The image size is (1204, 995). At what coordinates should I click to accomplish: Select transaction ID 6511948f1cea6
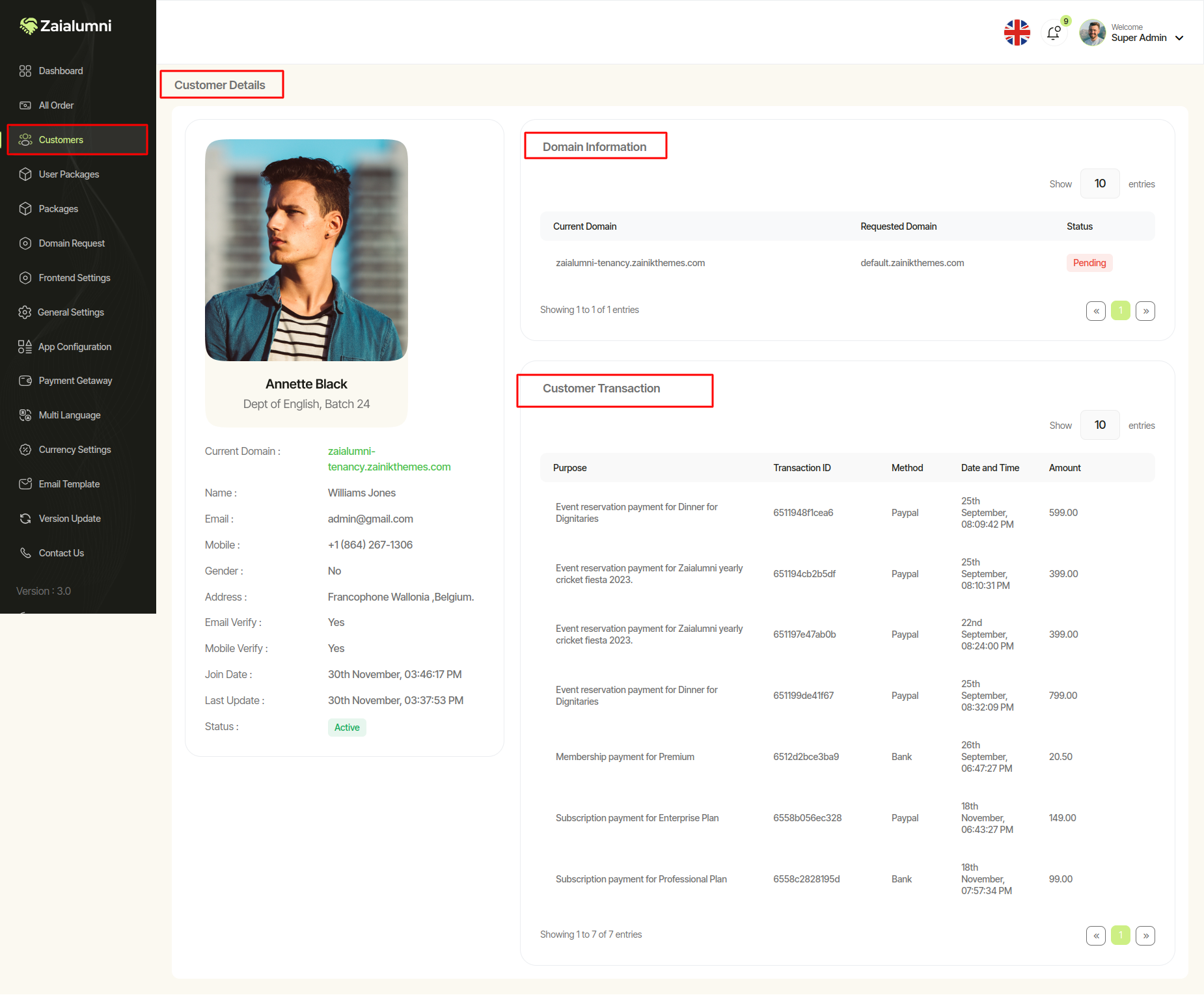click(x=803, y=513)
